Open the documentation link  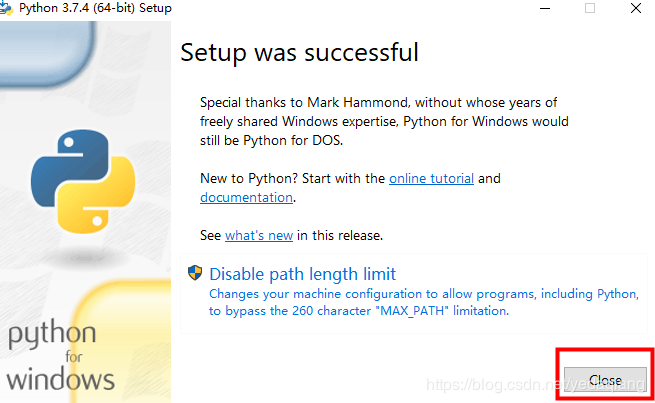(246, 197)
